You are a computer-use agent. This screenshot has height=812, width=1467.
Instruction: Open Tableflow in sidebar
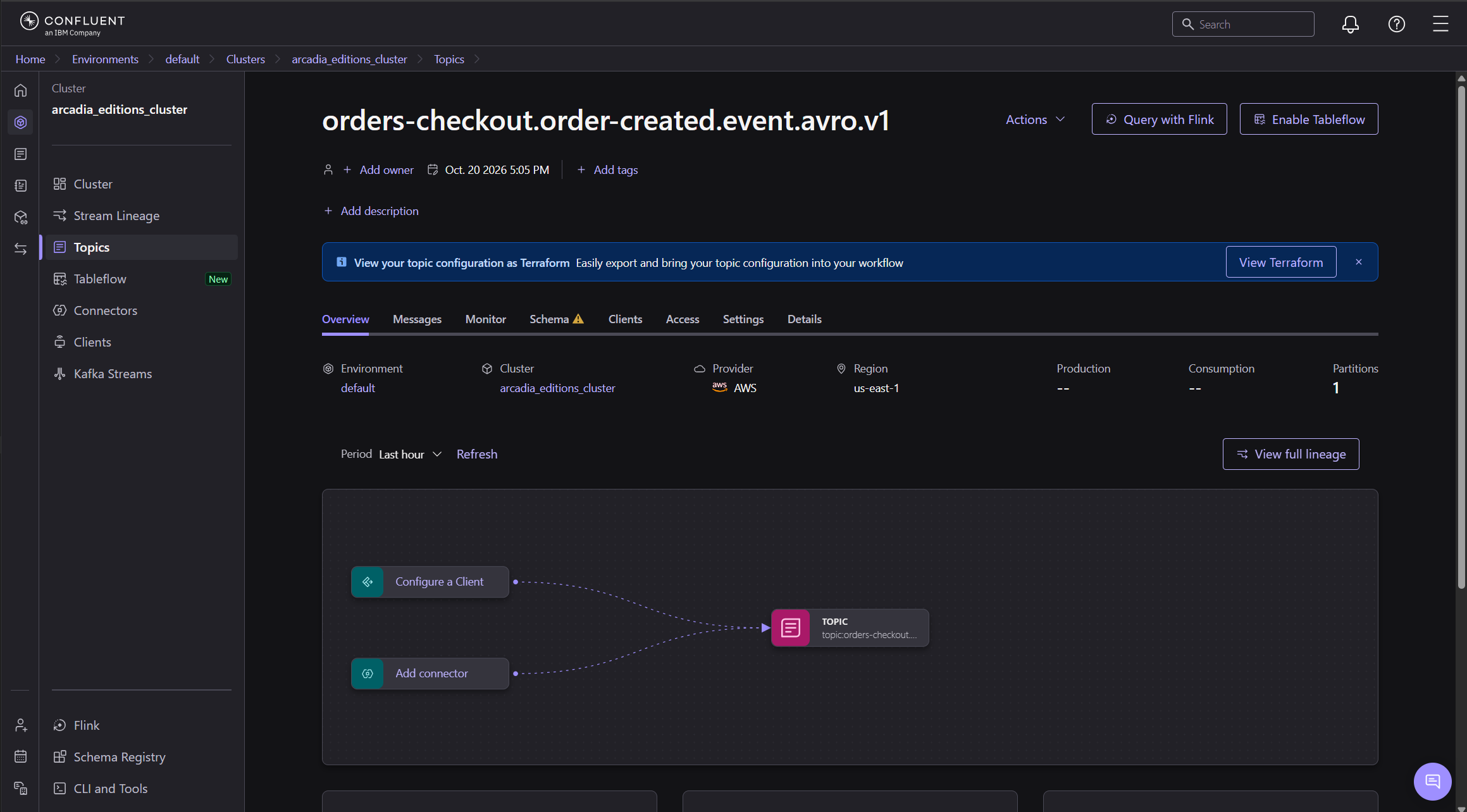pos(142,279)
